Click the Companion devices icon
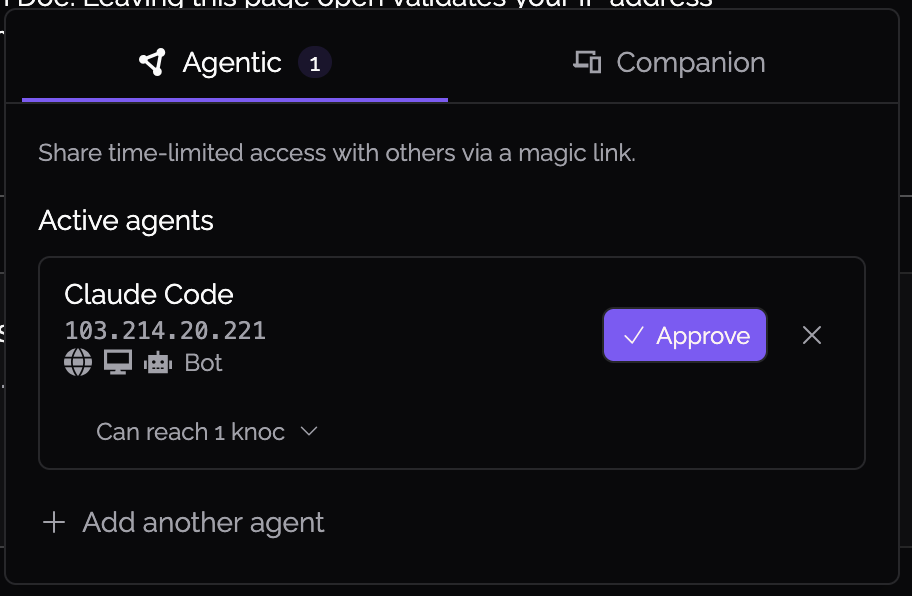This screenshot has height=596, width=912. 587,62
